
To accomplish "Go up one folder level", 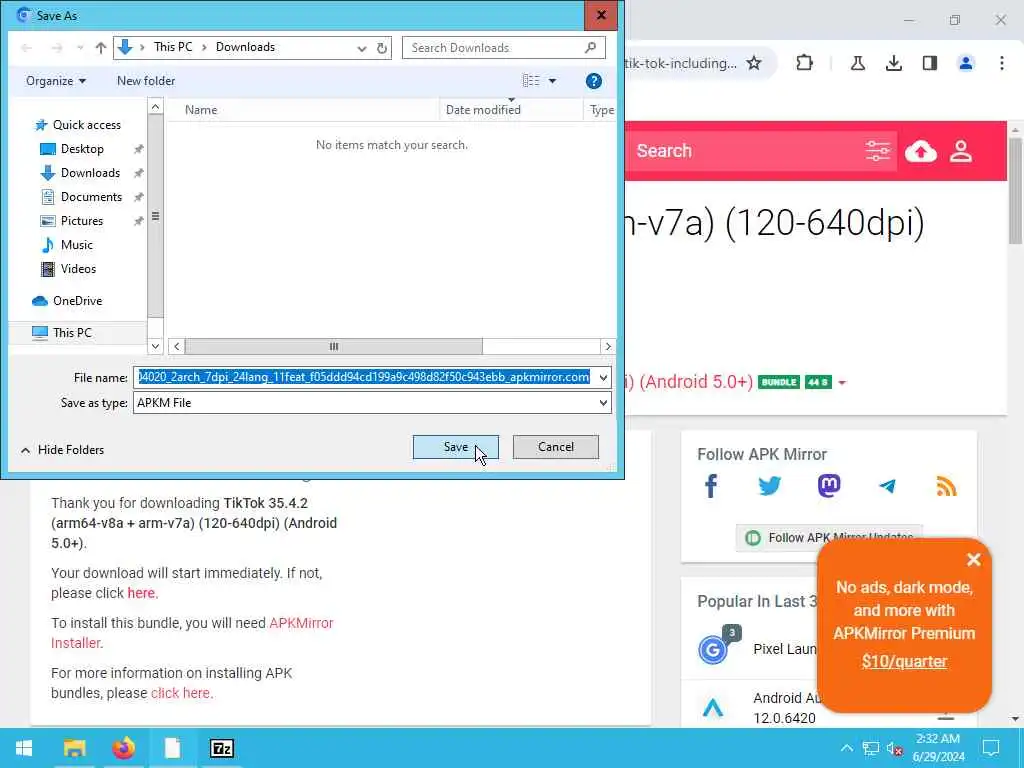I will click(101, 48).
